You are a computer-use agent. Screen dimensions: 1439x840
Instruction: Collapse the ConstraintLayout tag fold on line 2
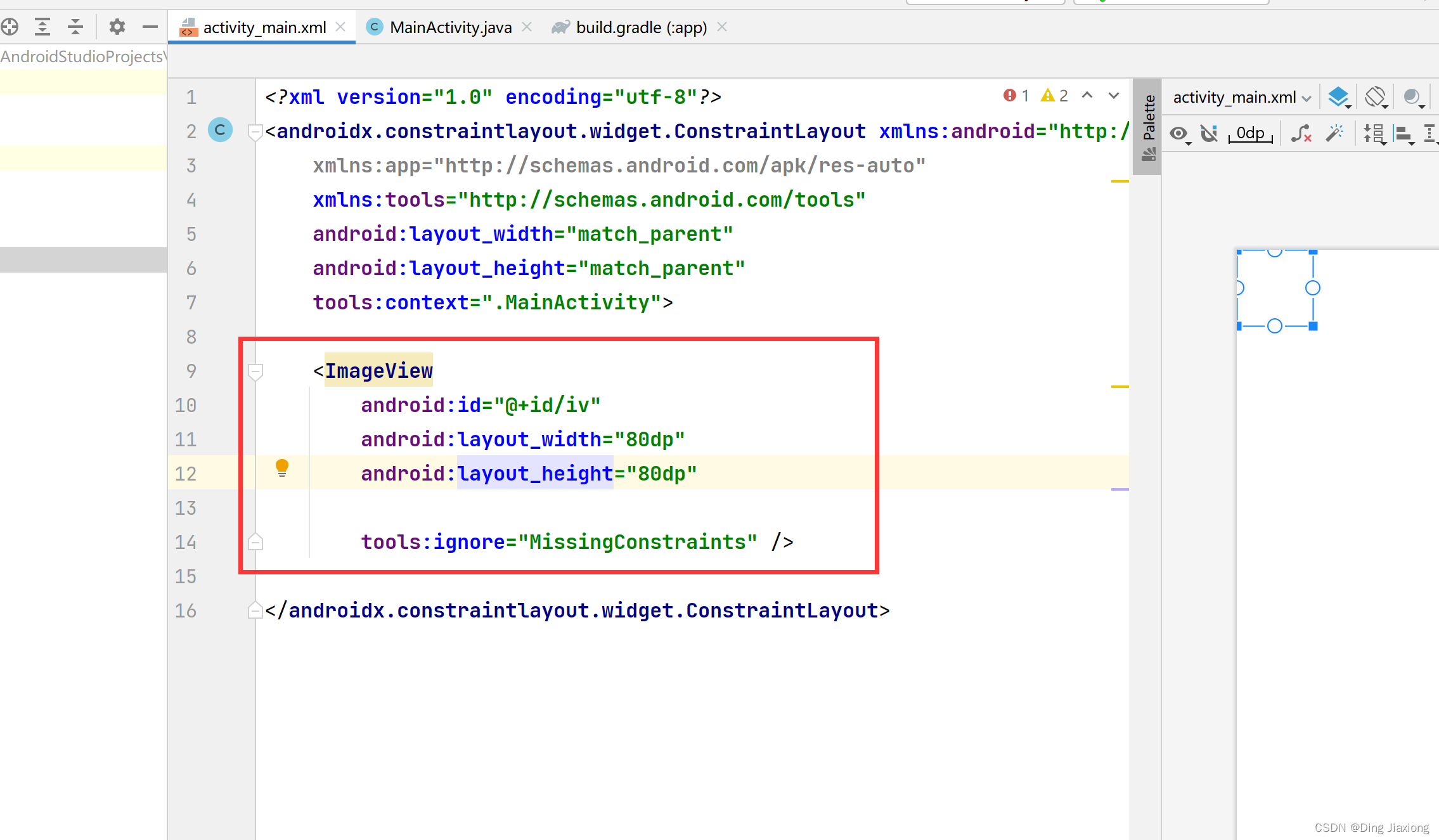click(255, 132)
